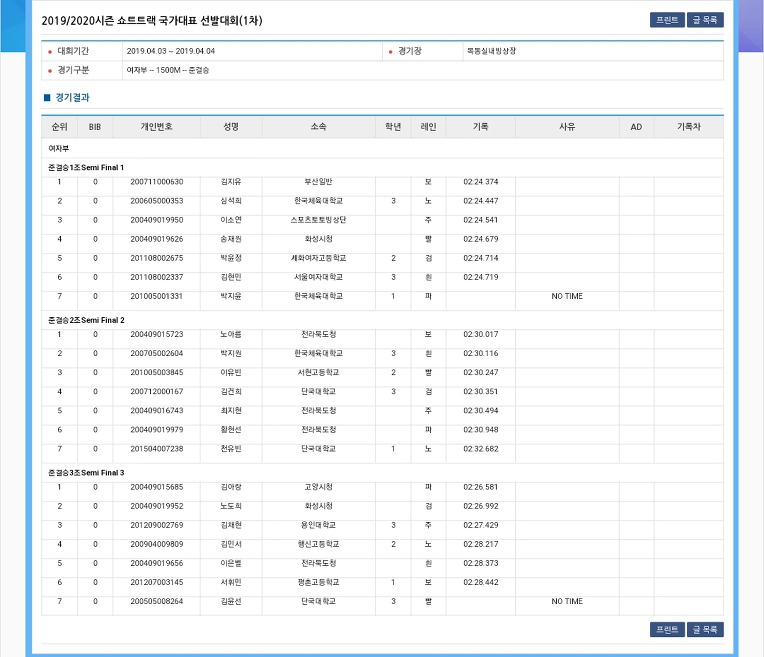Select personal number 201209002769
The height and width of the screenshot is (657, 764).
click(x=157, y=525)
